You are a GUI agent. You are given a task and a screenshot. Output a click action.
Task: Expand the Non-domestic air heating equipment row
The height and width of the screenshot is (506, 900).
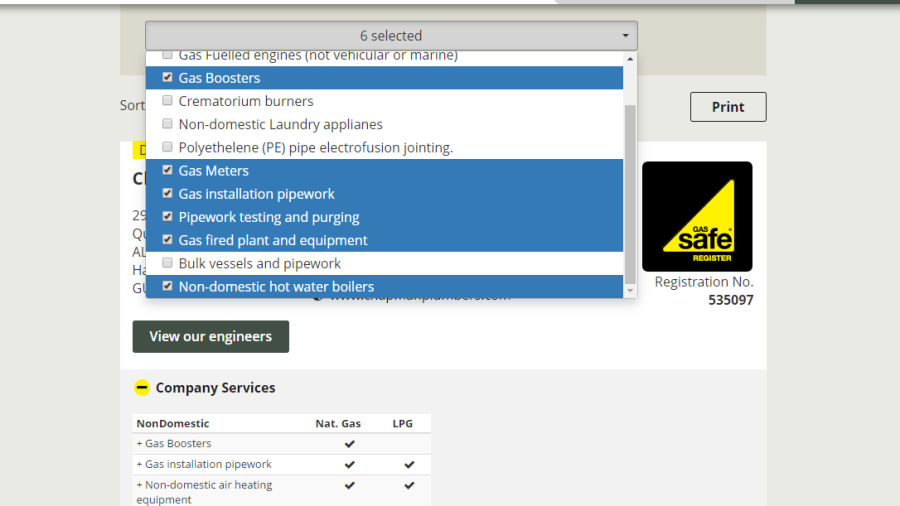click(204, 485)
